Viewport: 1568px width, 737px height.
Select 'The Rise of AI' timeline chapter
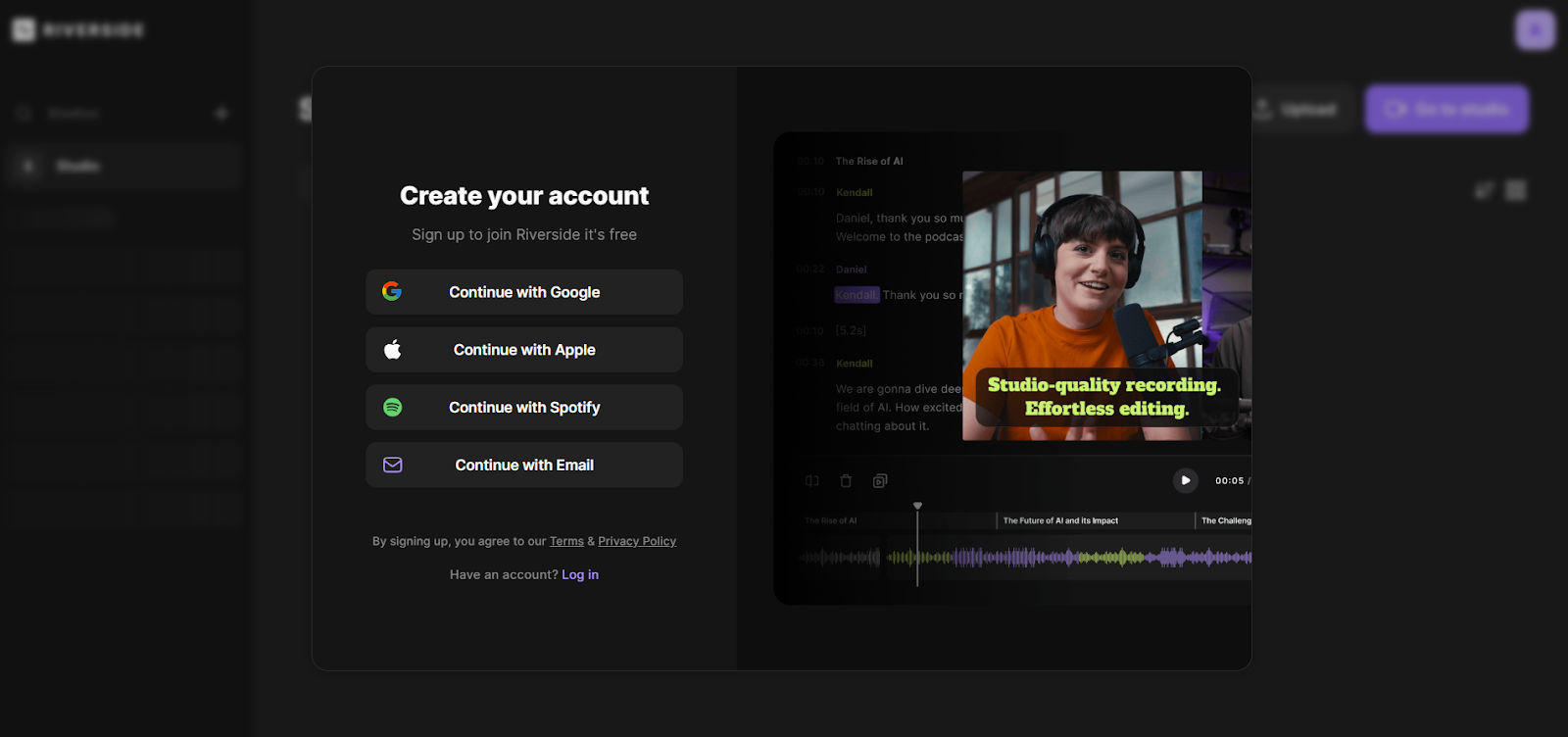[831, 521]
